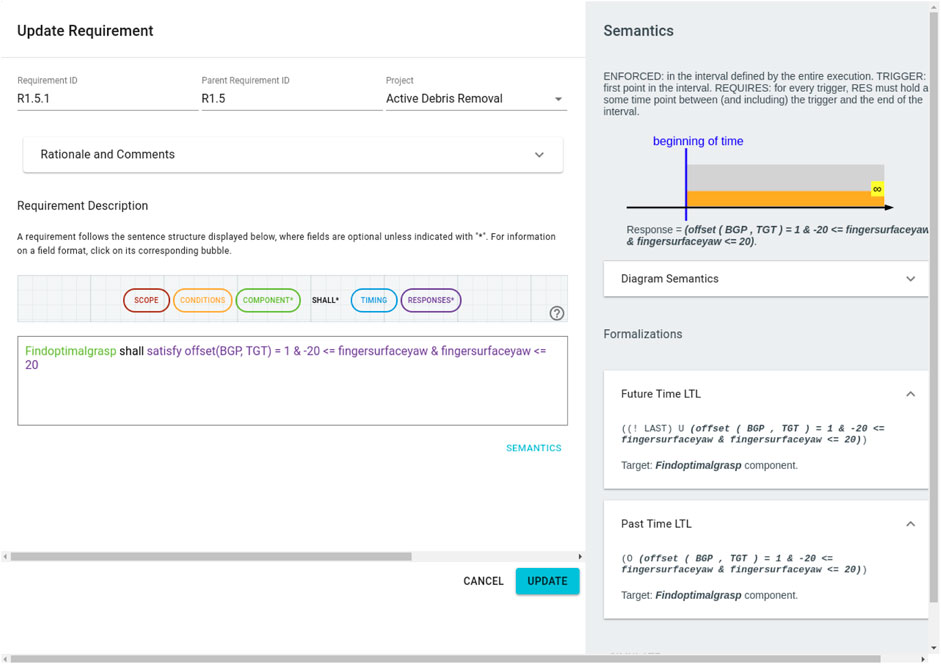Collapse the Past Time LTL section
The image size is (941, 664).
[910, 524]
